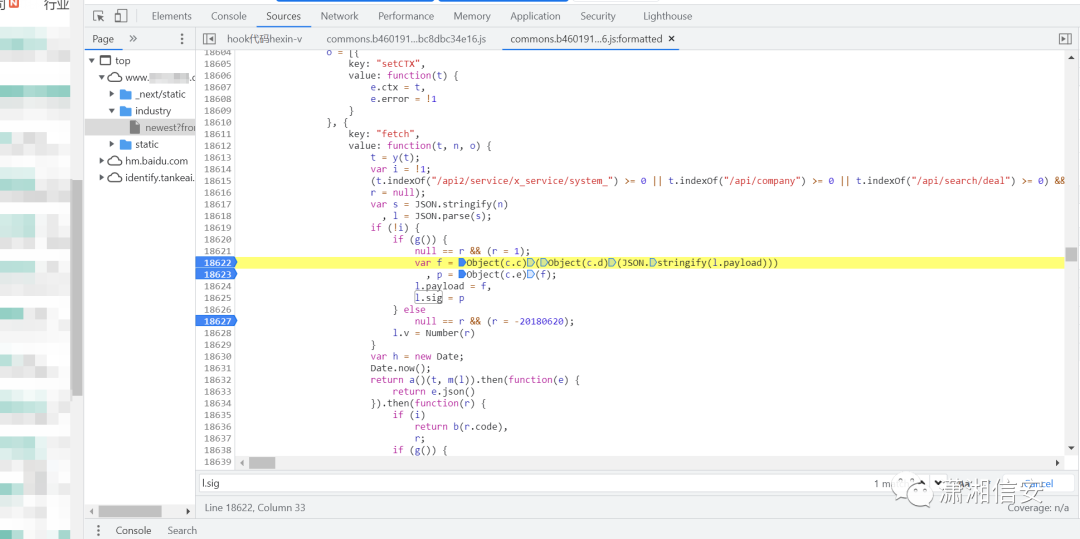This screenshot has width=1080, height=539.
Task: Open the drawer three-dot menu beside Console
Action: [x=98, y=530]
